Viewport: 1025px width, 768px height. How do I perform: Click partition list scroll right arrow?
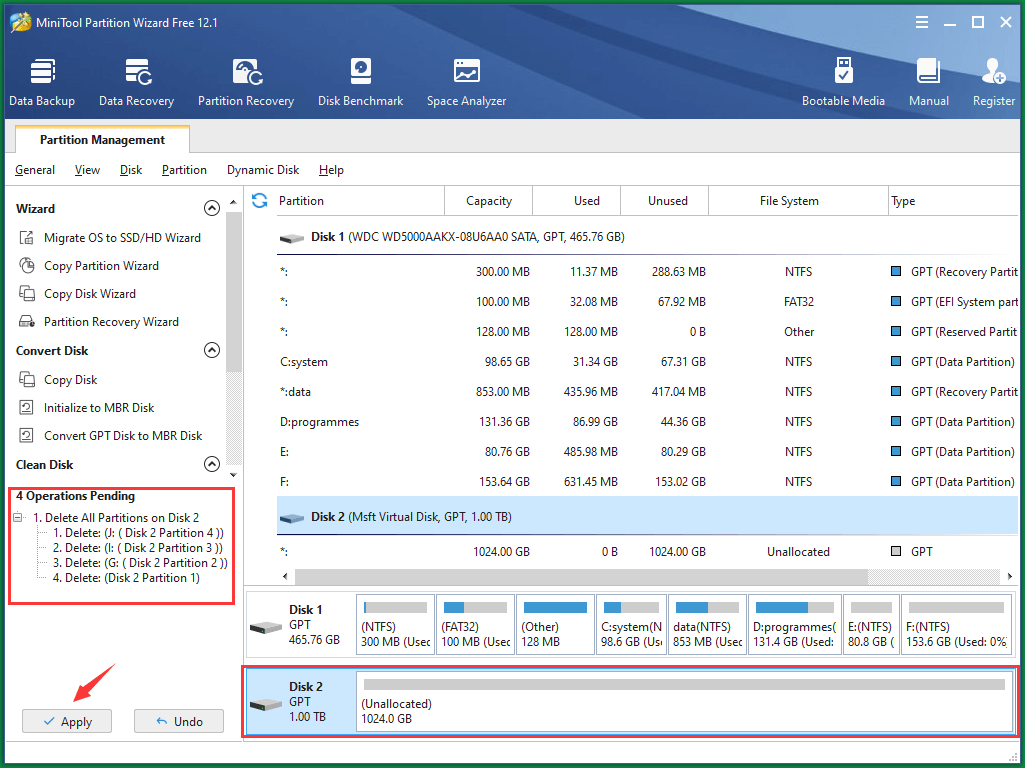(1010, 576)
